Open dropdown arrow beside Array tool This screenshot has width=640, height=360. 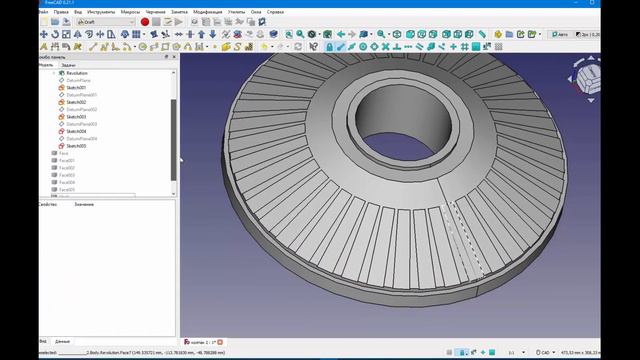[144, 34]
